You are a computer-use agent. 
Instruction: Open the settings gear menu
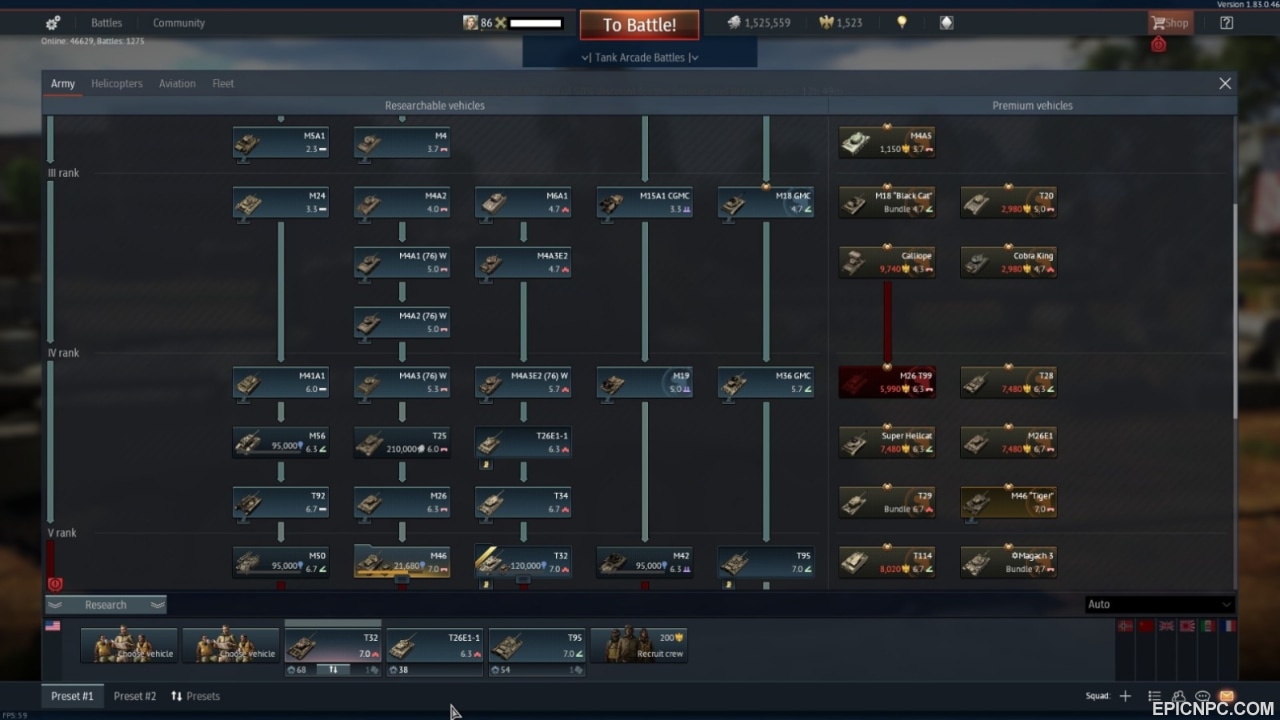point(53,23)
